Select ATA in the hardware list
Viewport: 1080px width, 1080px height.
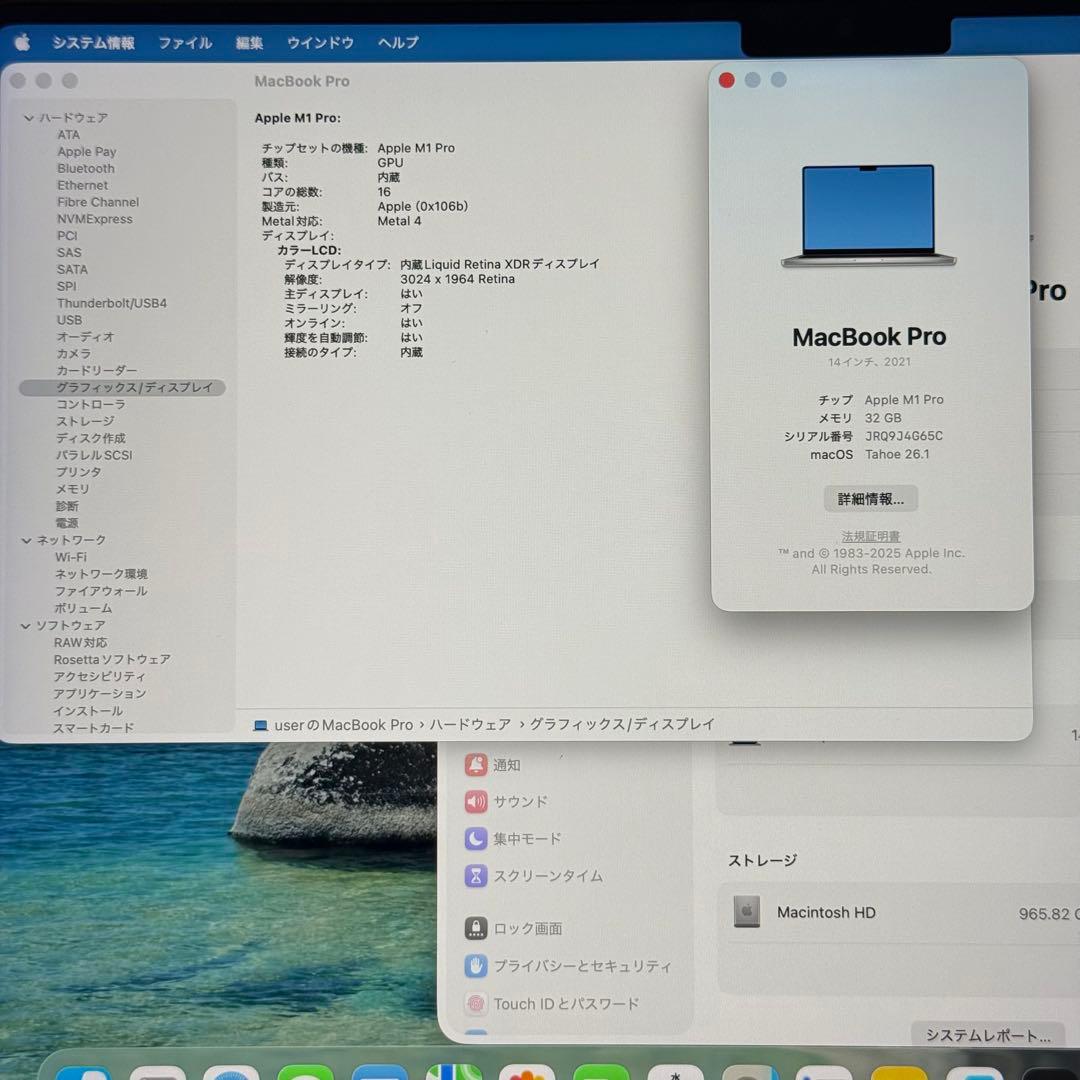[68, 135]
